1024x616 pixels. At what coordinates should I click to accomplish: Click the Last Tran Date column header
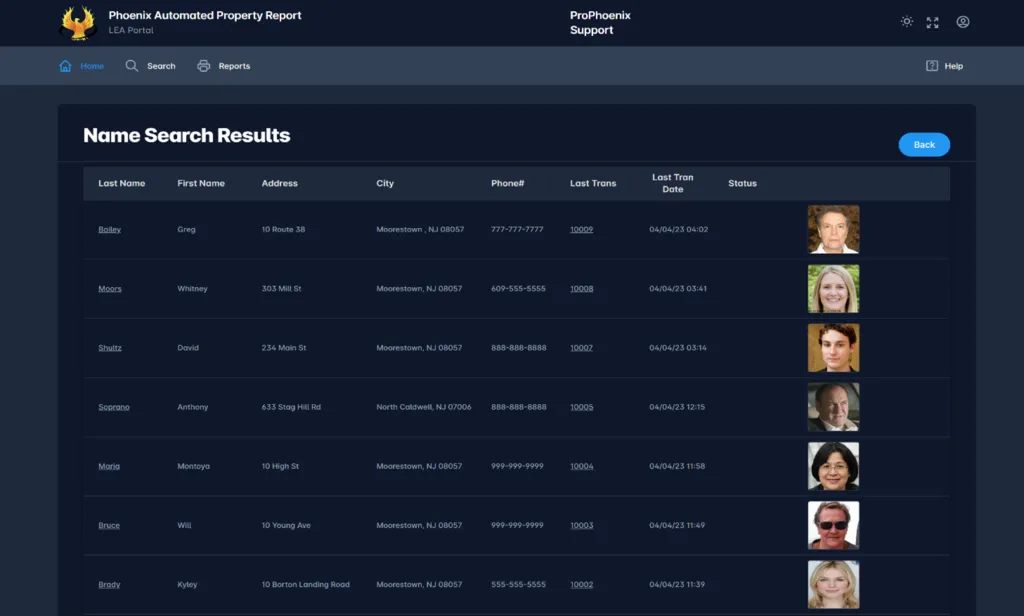(x=673, y=184)
